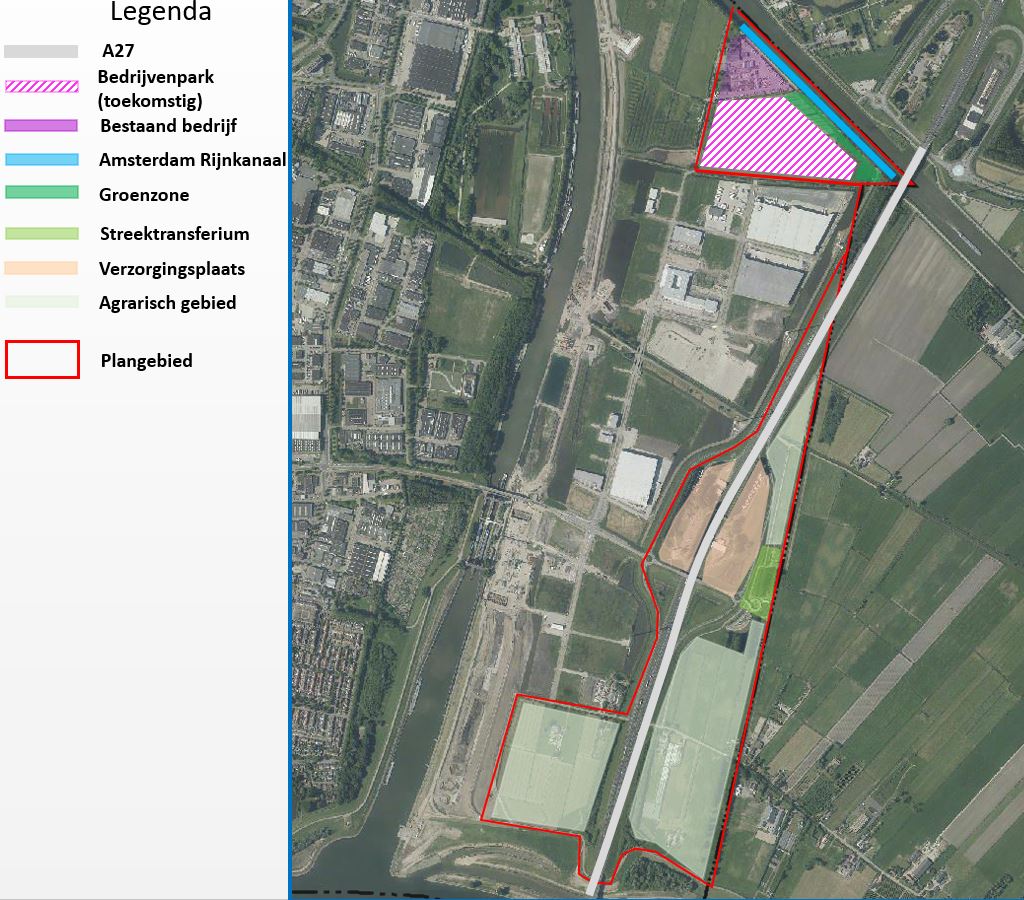Select the light green Streektransferium legend swatch
Screen dimensions: 1024x900
point(41,234)
